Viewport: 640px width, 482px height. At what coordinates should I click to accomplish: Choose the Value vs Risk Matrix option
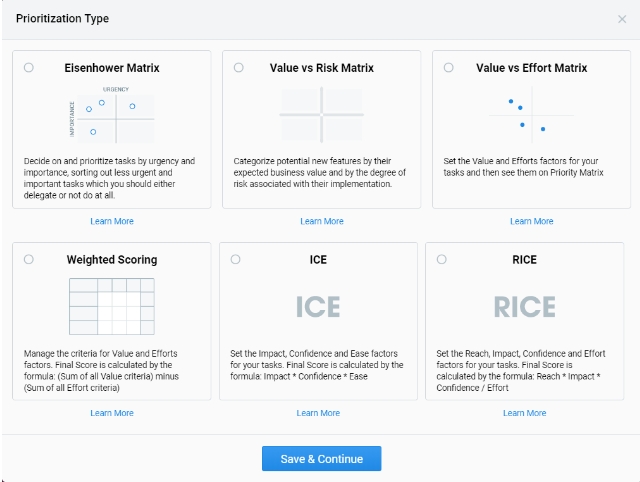[238, 68]
